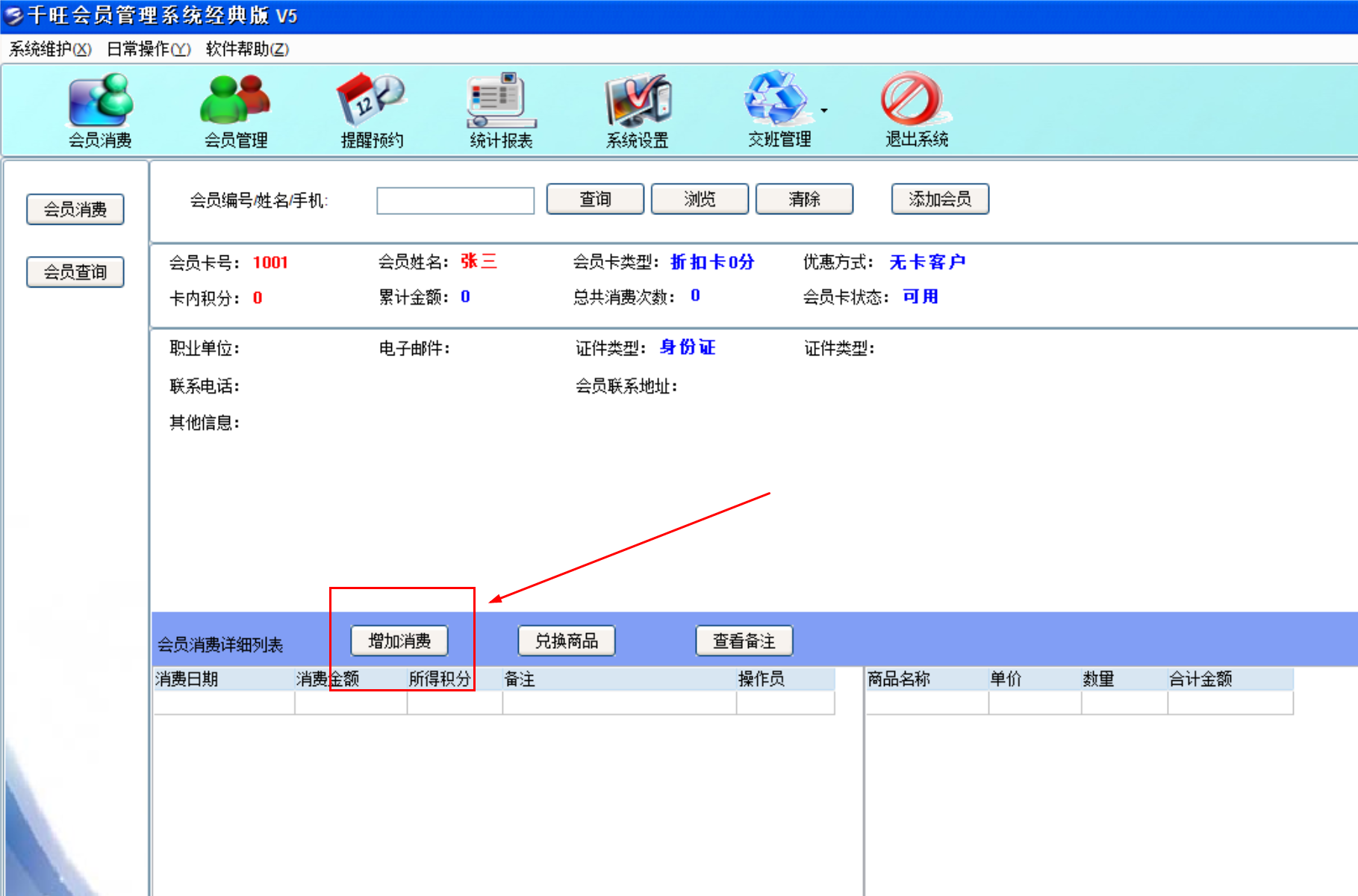The width and height of the screenshot is (1358, 896).
Task: Click the 累计金额 value 0
Action: tap(465, 296)
